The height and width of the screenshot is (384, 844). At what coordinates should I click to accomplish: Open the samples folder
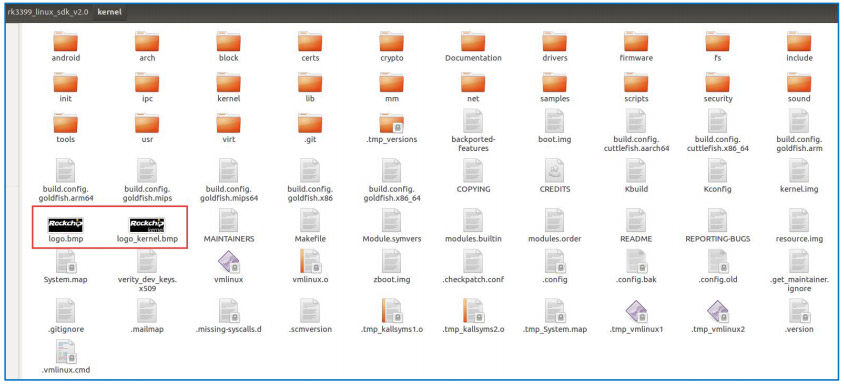[x=554, y=82]
